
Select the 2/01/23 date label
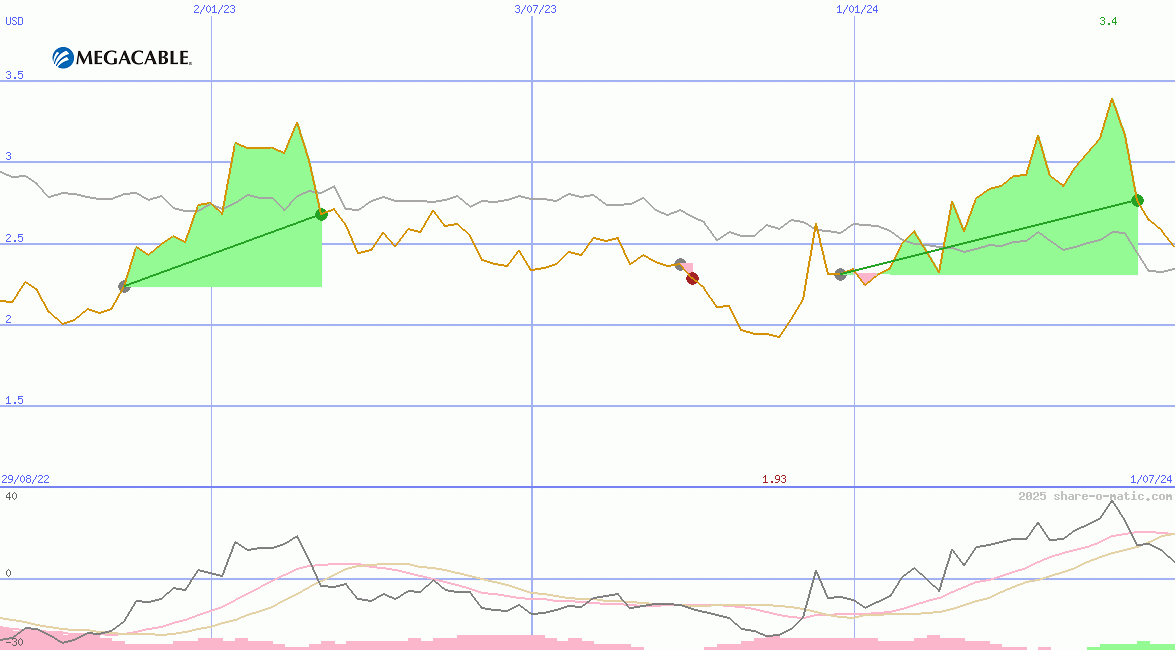(x=213, y=9)
